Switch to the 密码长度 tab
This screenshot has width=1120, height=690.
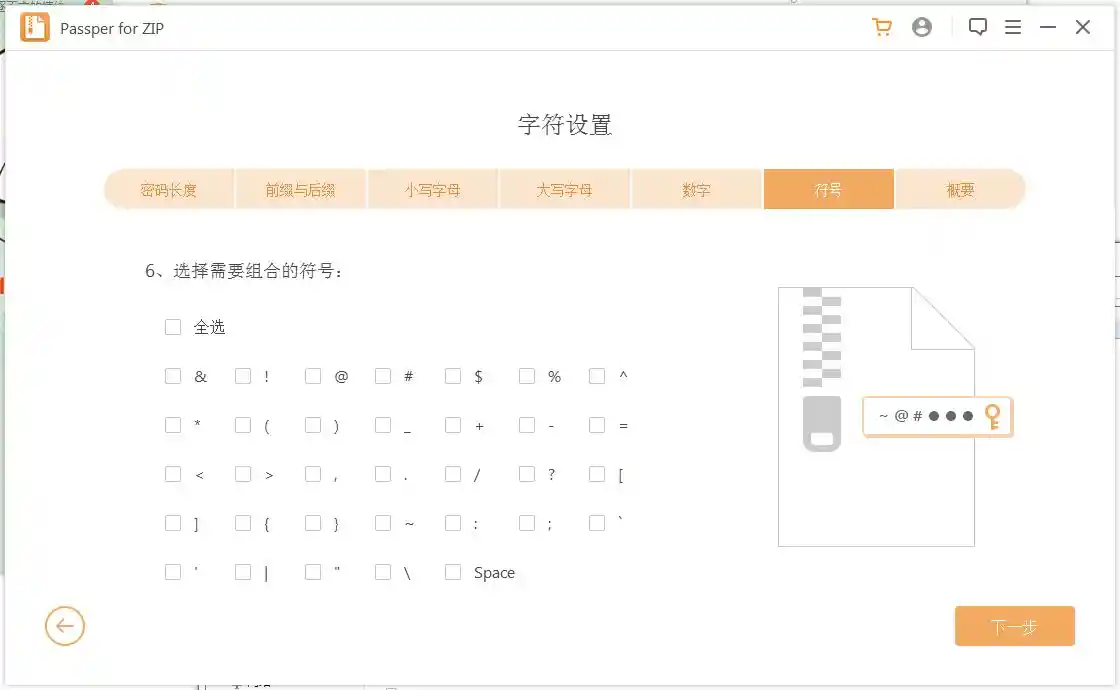pos(169,189)
